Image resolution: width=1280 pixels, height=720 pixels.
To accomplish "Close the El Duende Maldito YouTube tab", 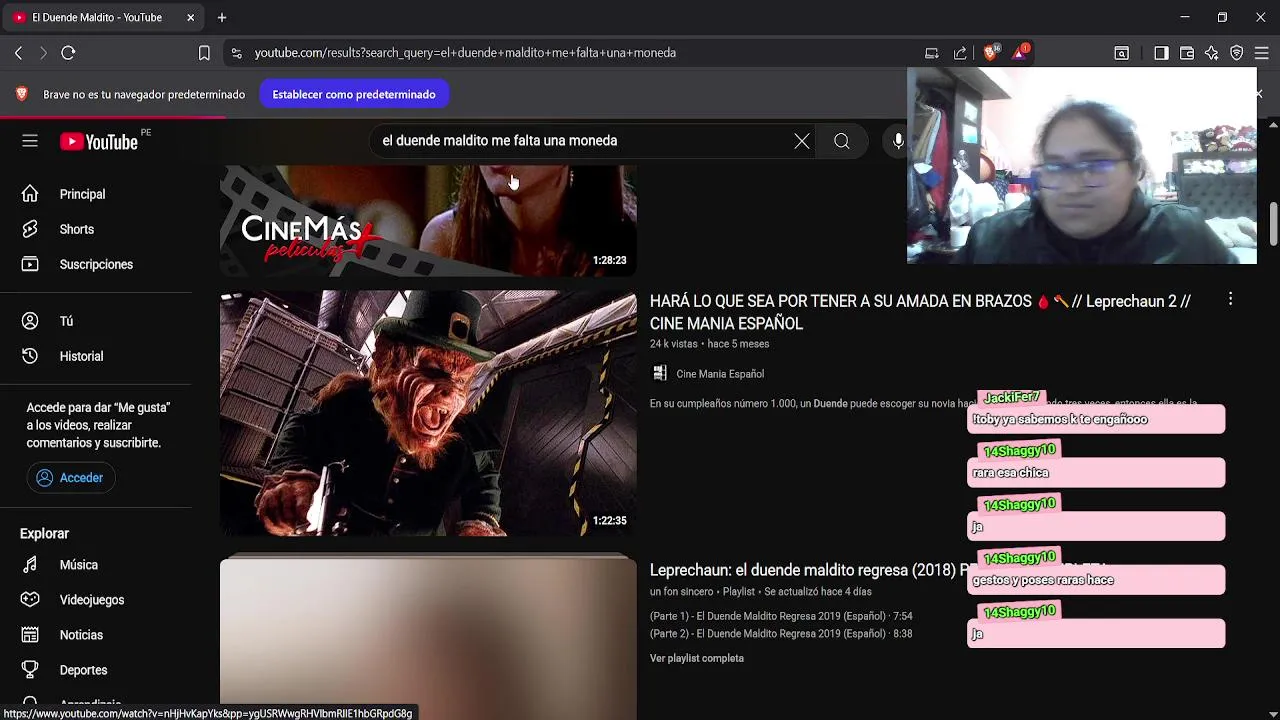I will [190, 17].
